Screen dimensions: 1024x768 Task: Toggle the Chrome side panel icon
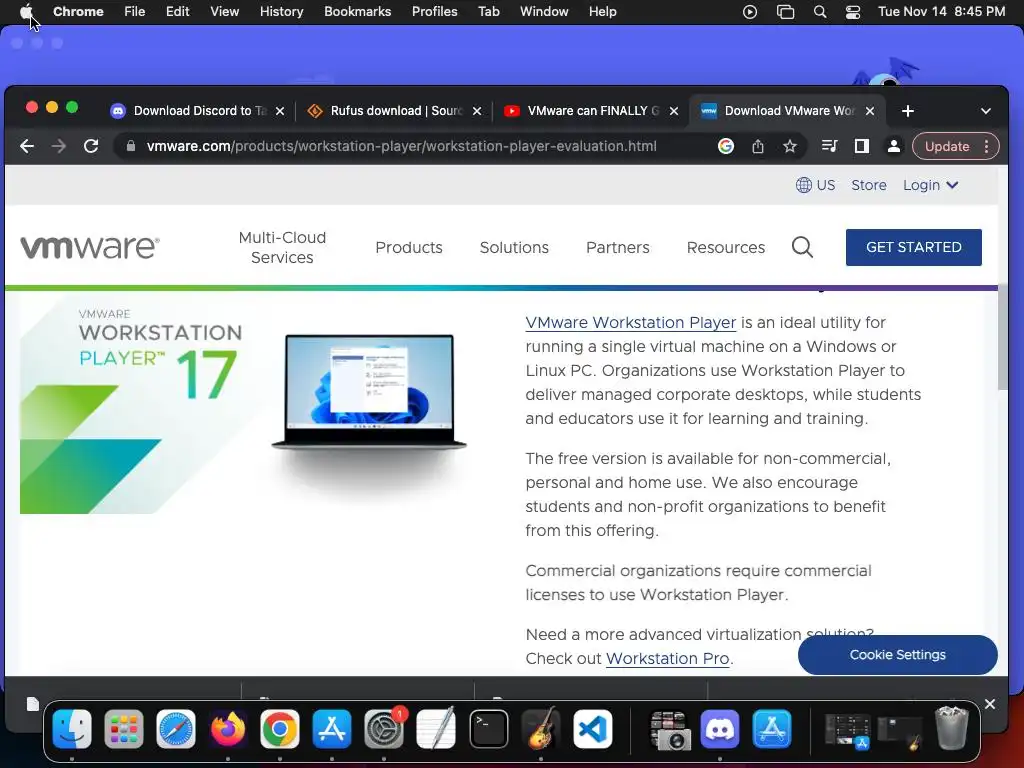pos(861,146)
